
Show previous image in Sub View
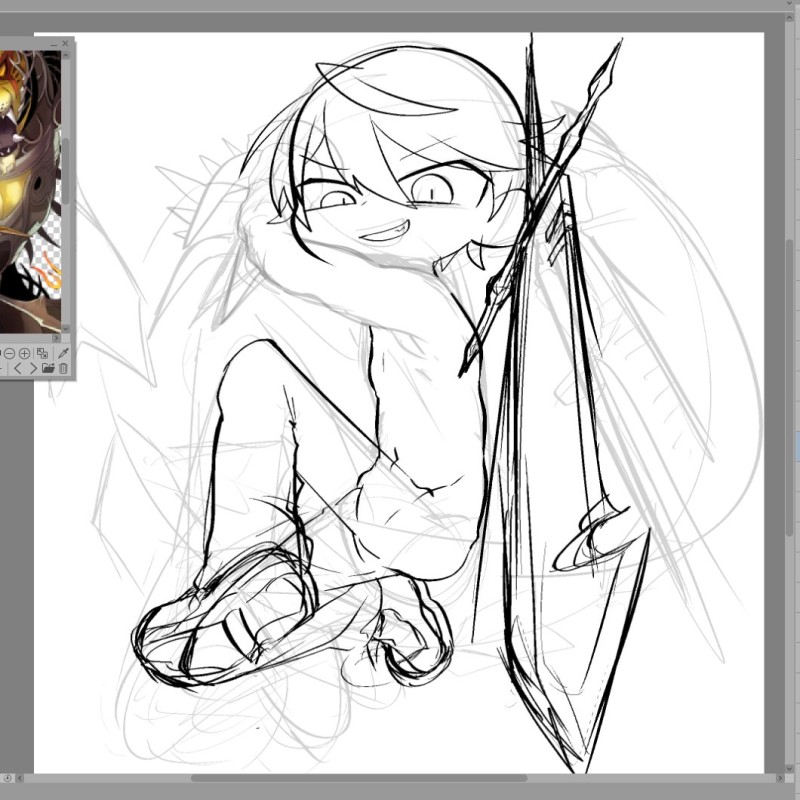(18, 368)
